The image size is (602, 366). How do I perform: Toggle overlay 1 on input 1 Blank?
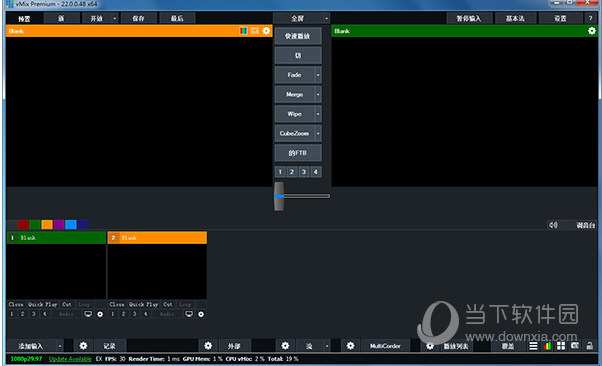coord(12,314)
